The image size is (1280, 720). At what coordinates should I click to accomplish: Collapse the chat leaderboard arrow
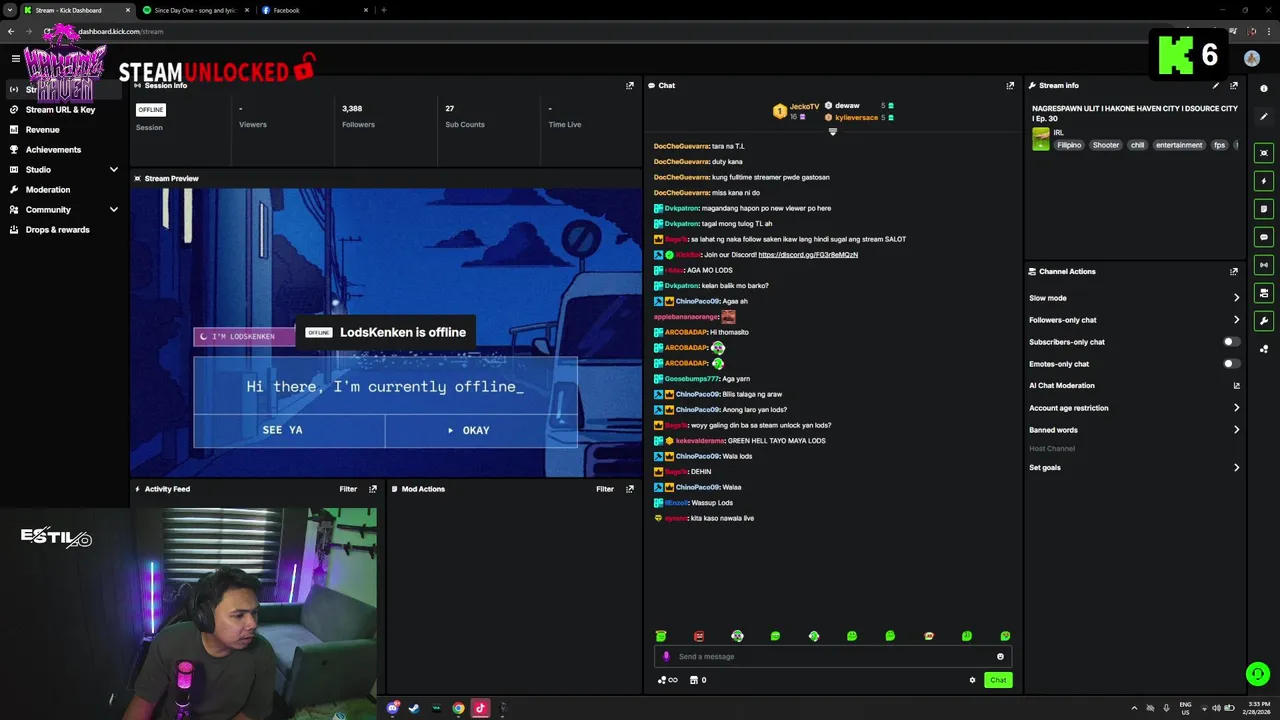click(832, 132)
